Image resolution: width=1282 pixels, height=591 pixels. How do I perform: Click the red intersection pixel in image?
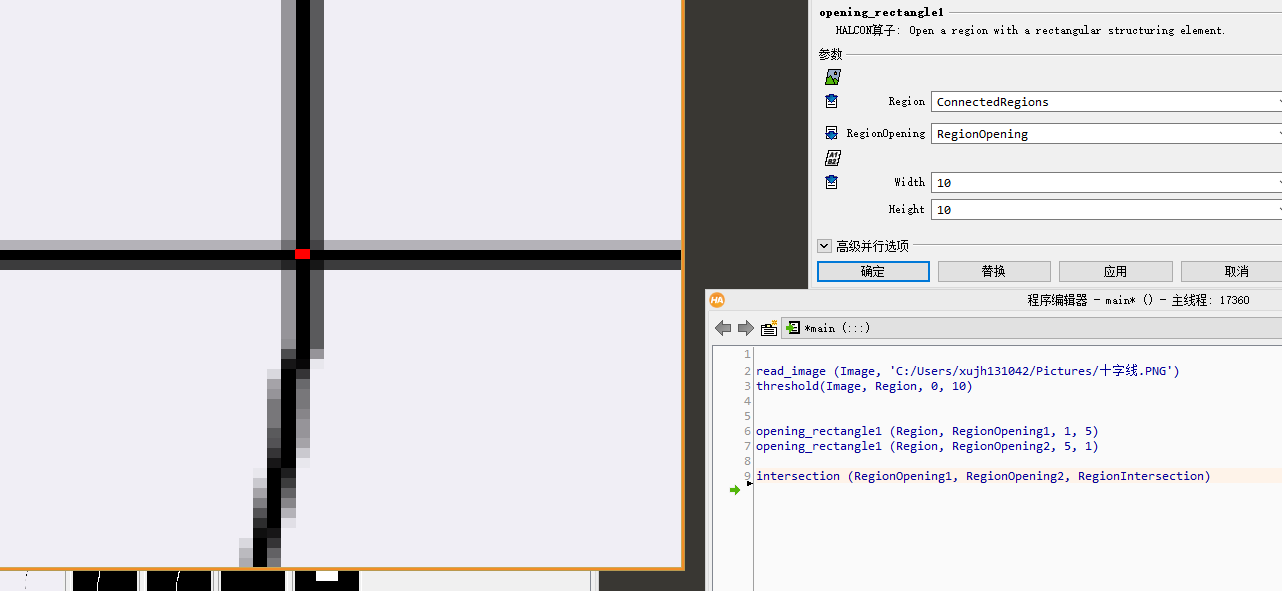tap(302, 255)
